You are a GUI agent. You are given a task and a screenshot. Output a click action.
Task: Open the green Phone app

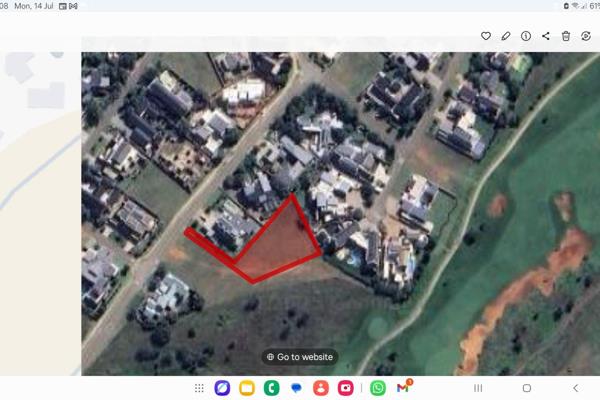(x=271, y=388)
